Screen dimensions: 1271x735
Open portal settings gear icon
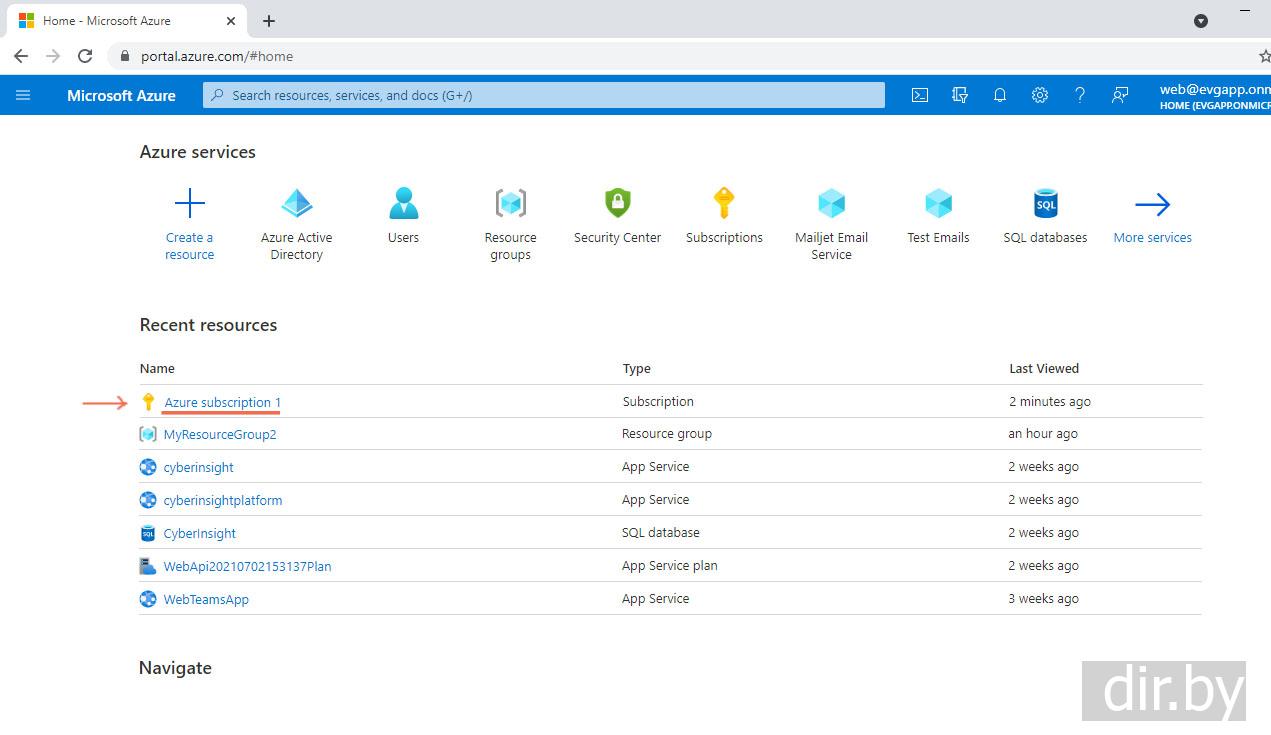coord(1040,95)
